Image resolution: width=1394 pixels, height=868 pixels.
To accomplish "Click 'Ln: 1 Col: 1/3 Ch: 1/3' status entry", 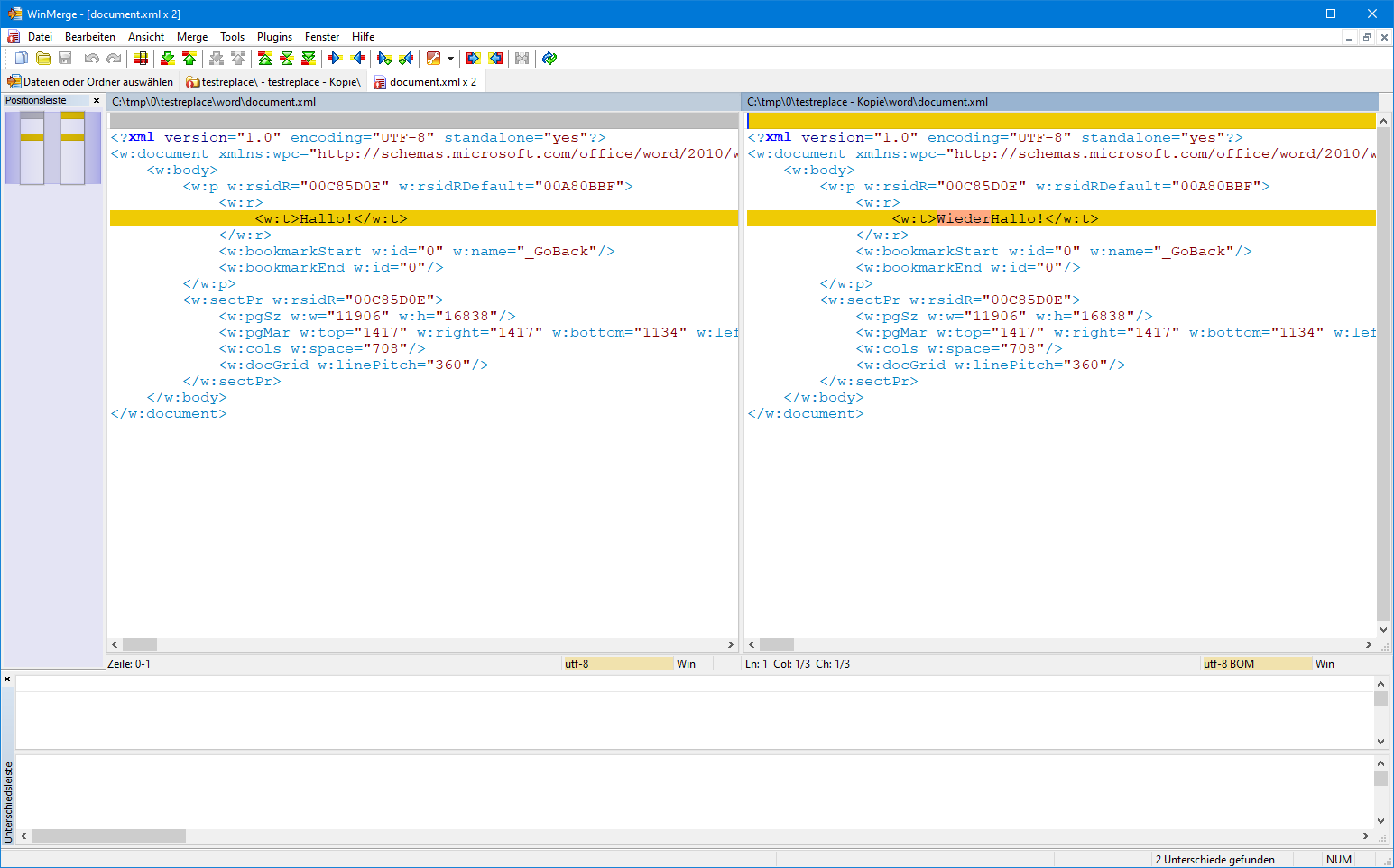I will click(798, 664).
